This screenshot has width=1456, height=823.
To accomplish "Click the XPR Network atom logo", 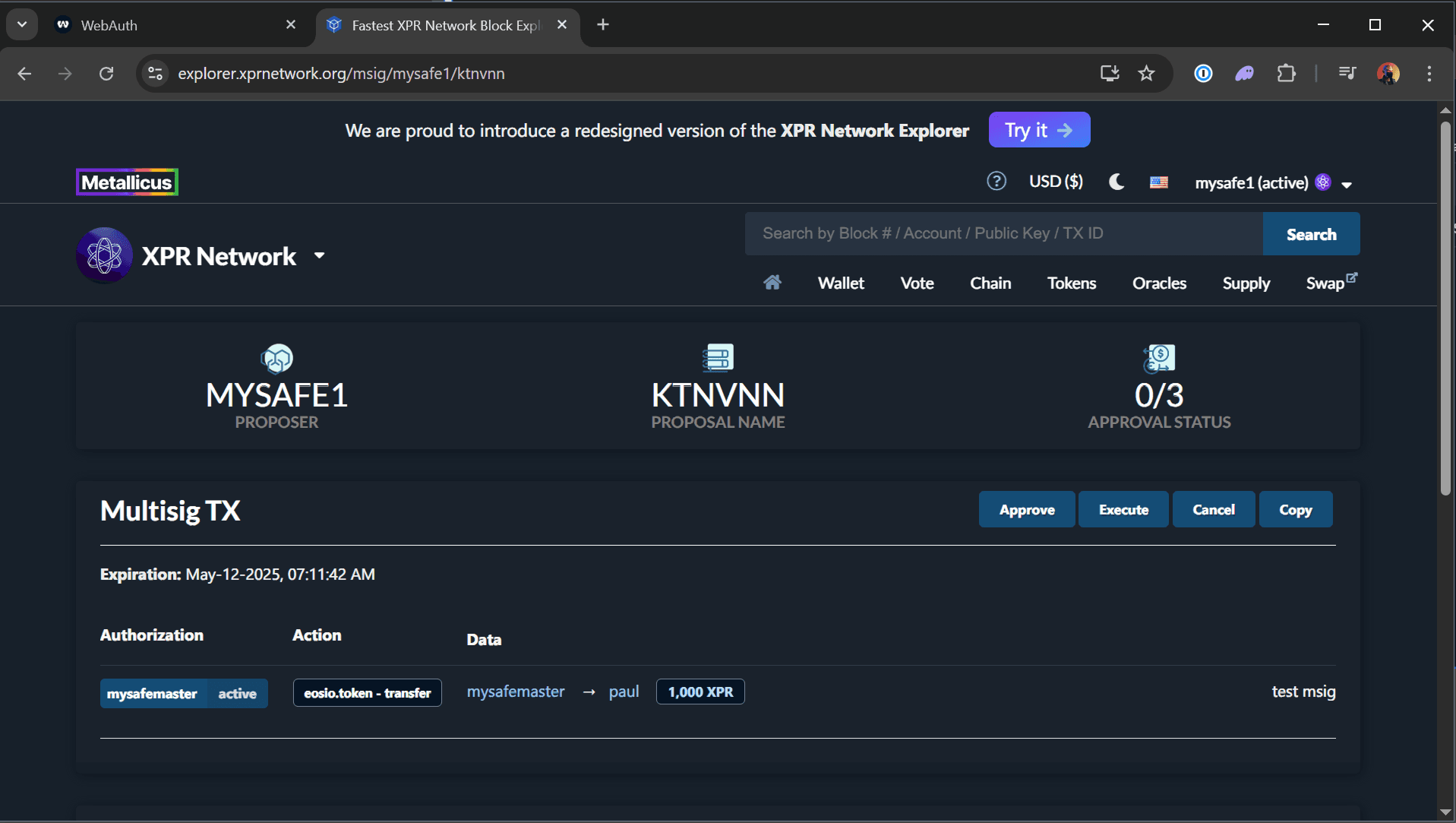I will 105,255.
